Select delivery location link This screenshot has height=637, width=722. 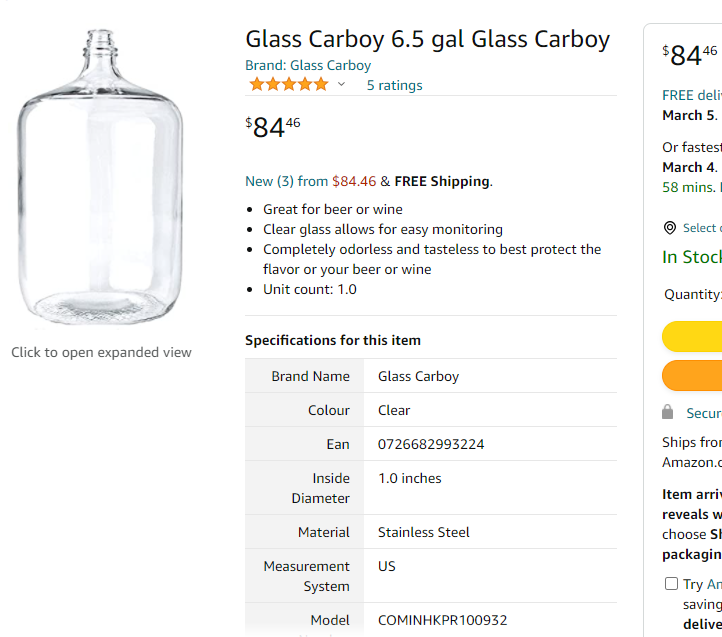[x=702, y=228]
